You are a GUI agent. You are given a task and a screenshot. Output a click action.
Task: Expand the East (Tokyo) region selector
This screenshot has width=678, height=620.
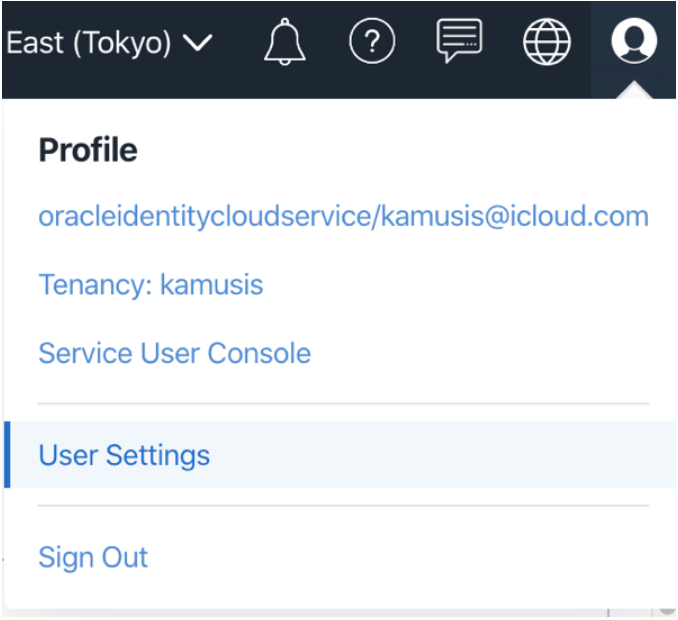point(108,43)
